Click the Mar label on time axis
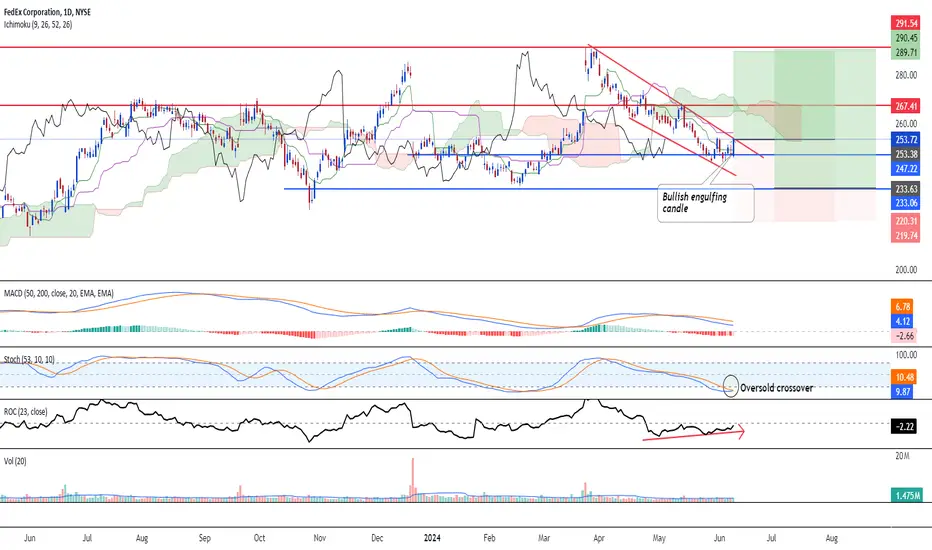 coord(543,538)
